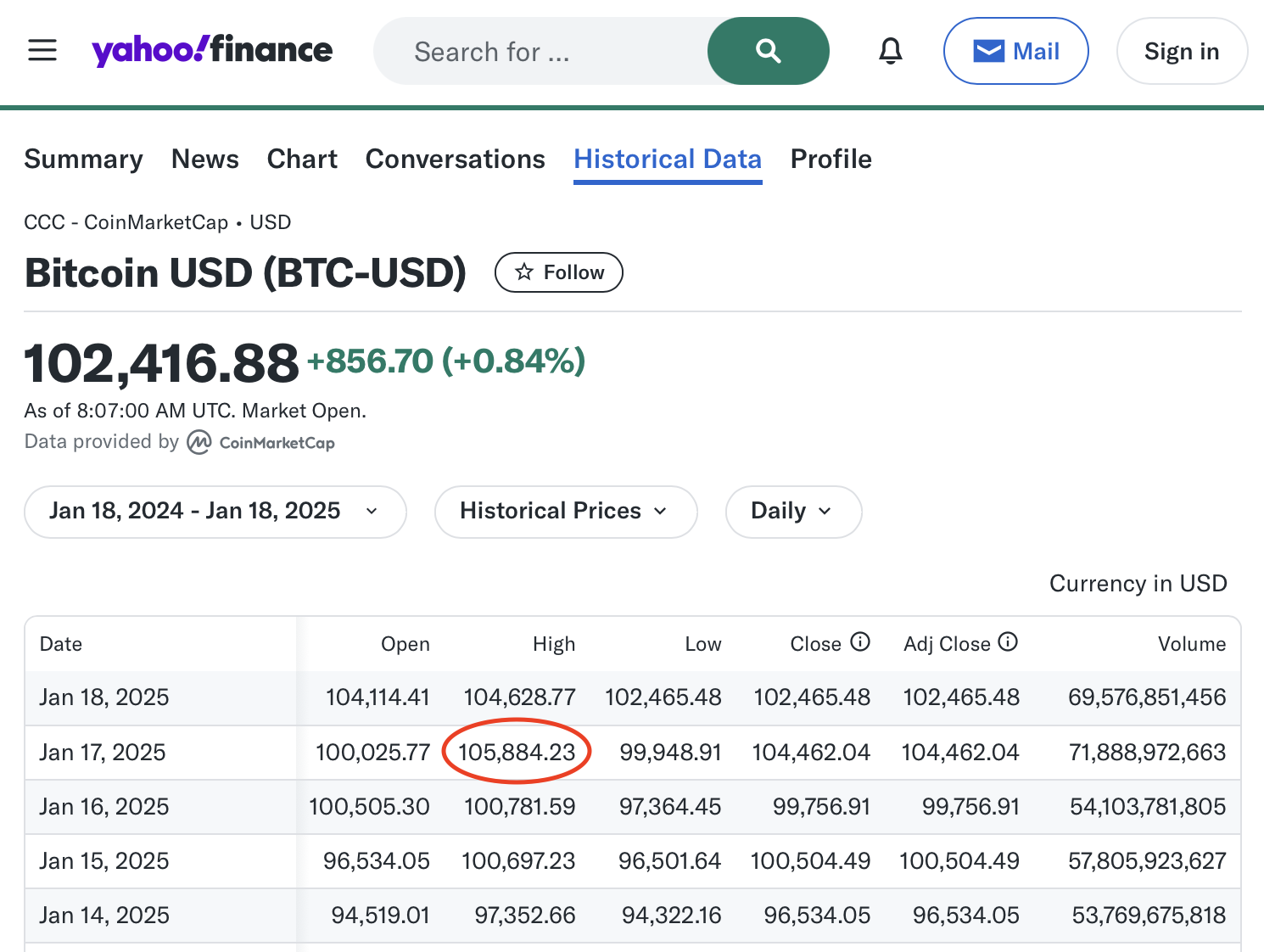The height and width of the screenshot is (952, 1264).
Task: Click the current price 102,416.88
Action: tap(161, 363)
